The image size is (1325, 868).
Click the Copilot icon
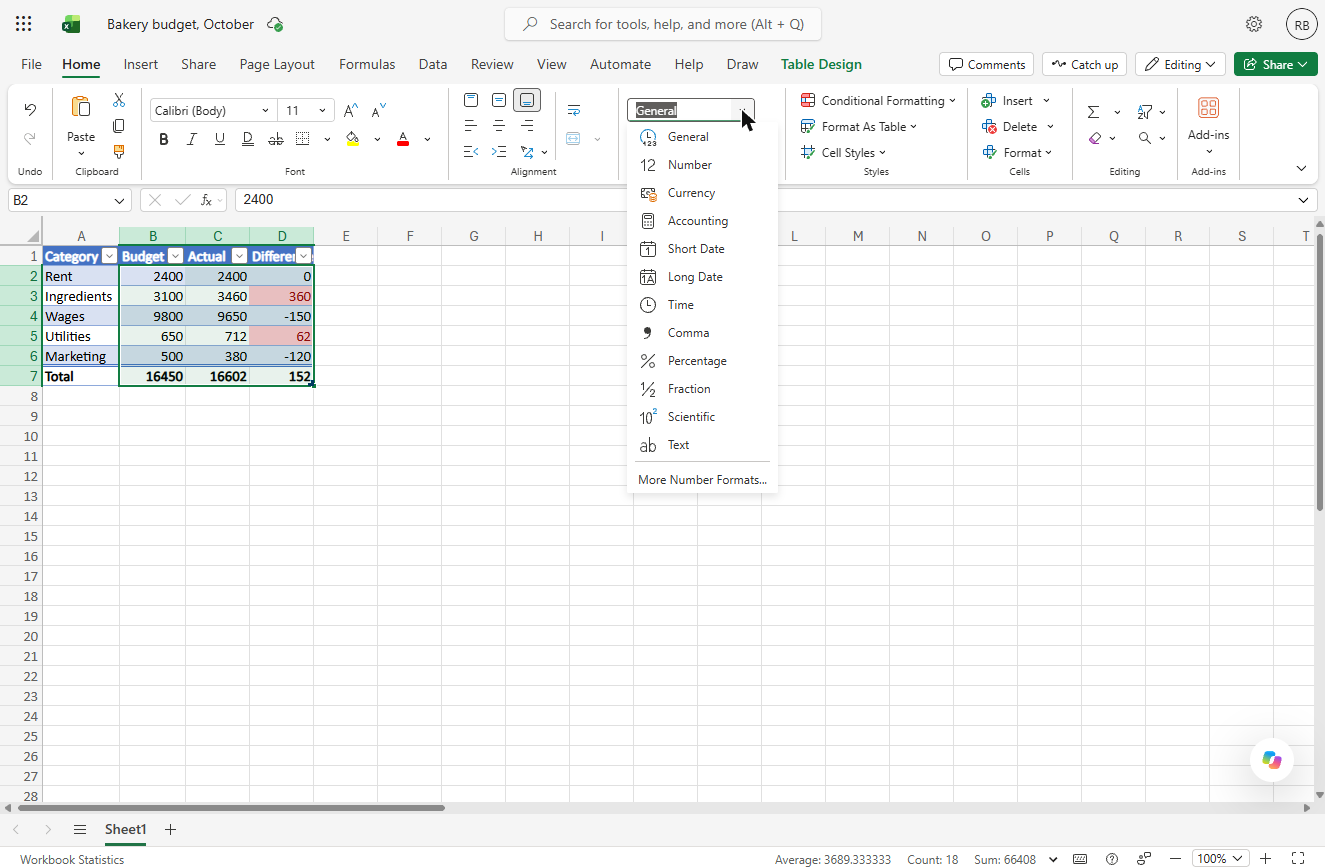pyautogui.click(x=1272, y=760)
